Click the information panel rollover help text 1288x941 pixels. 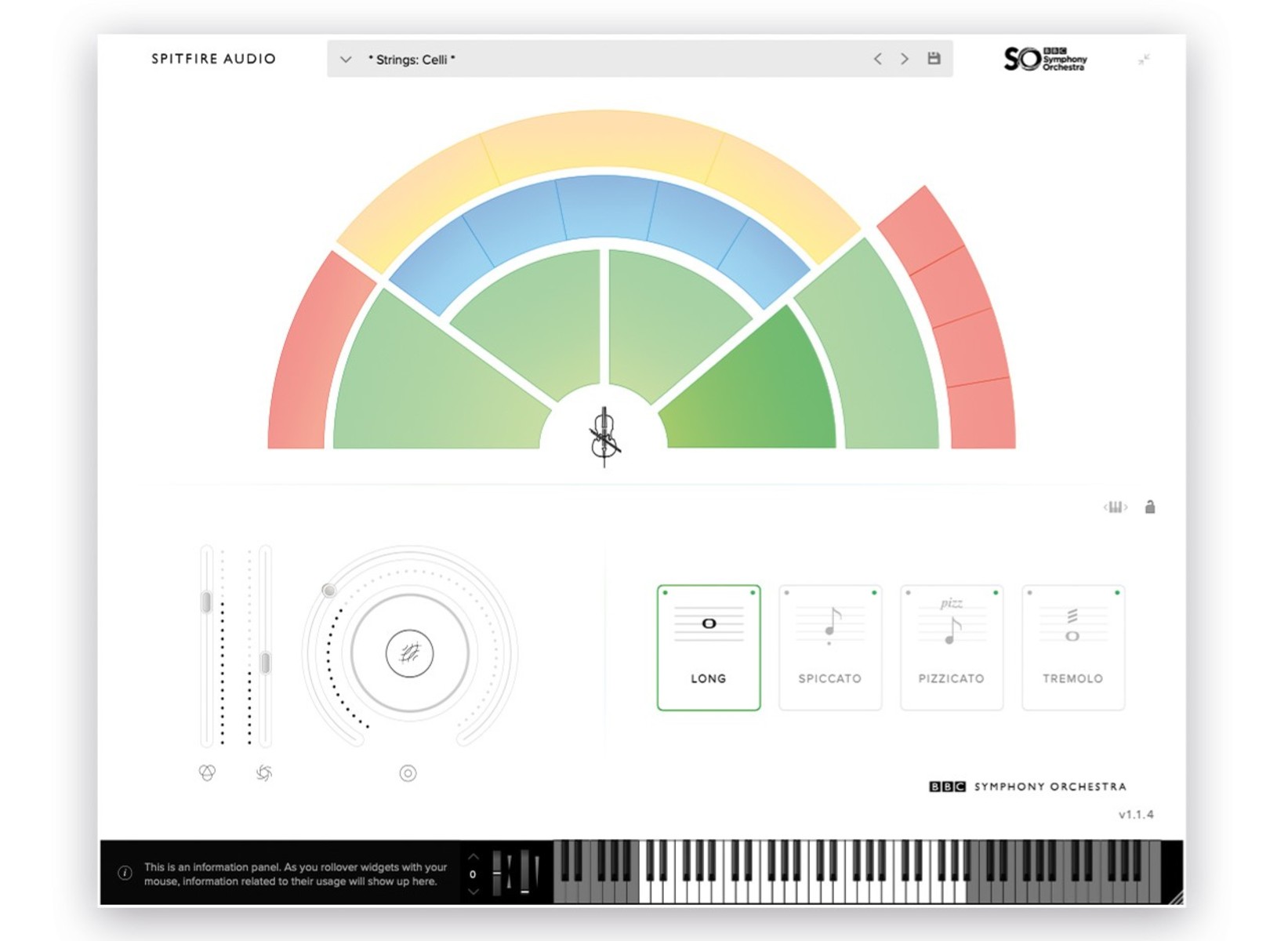pos(296,874)
